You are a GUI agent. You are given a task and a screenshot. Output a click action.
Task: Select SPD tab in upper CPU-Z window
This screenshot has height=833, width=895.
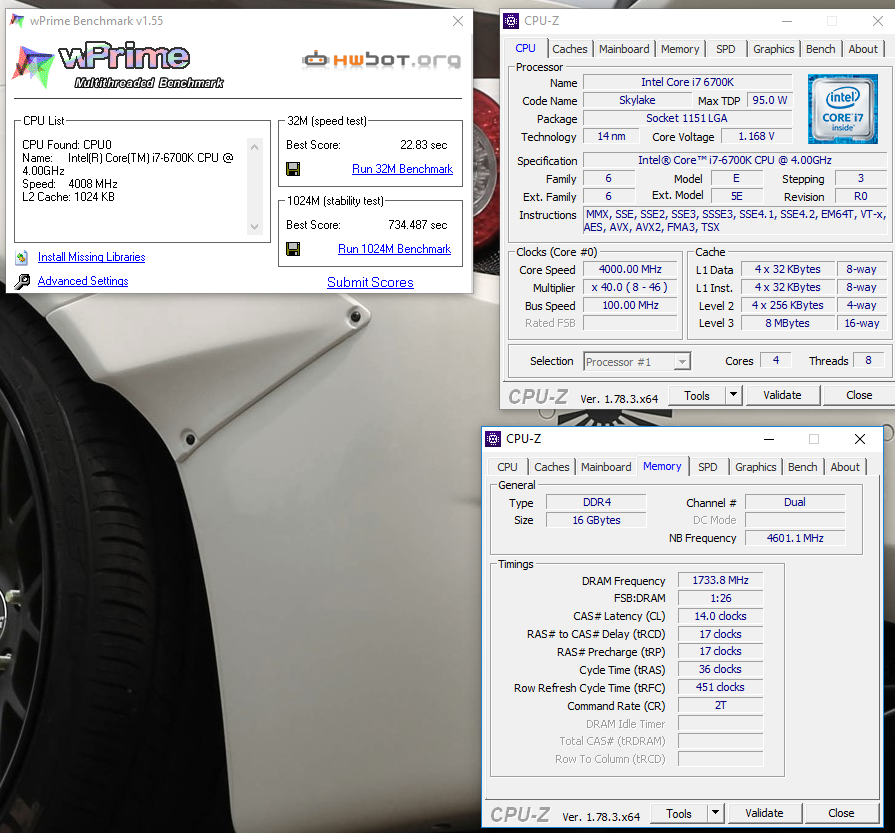click(x=725, y=49)
